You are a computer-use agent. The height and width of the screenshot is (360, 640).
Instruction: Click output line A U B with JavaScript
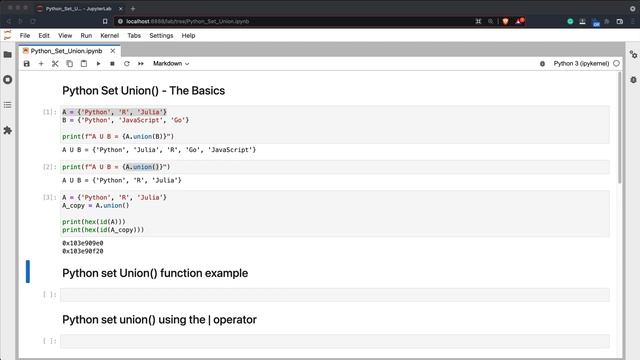[x=159, y=150]
